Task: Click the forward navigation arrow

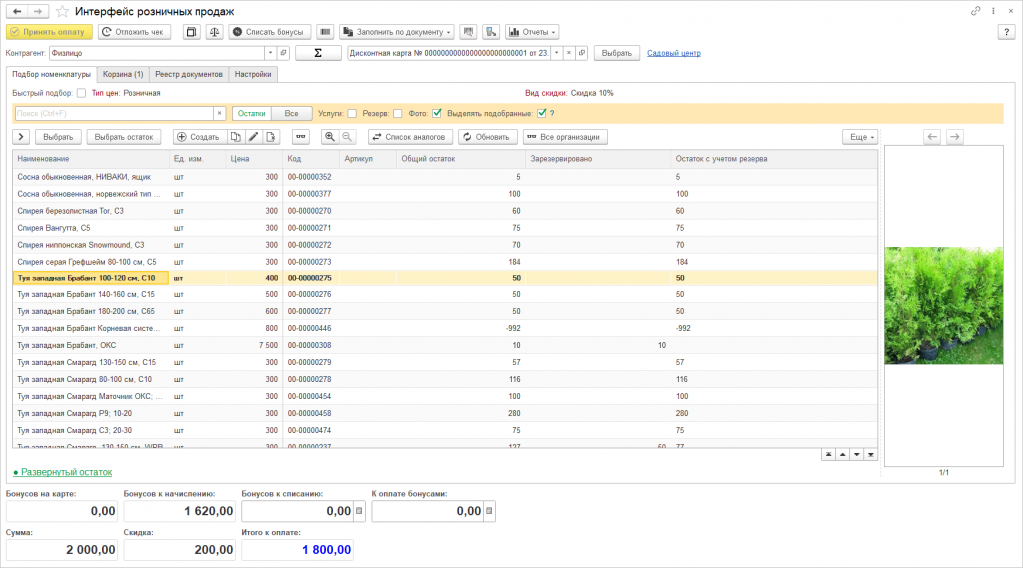Action: [x=38, y=11]
